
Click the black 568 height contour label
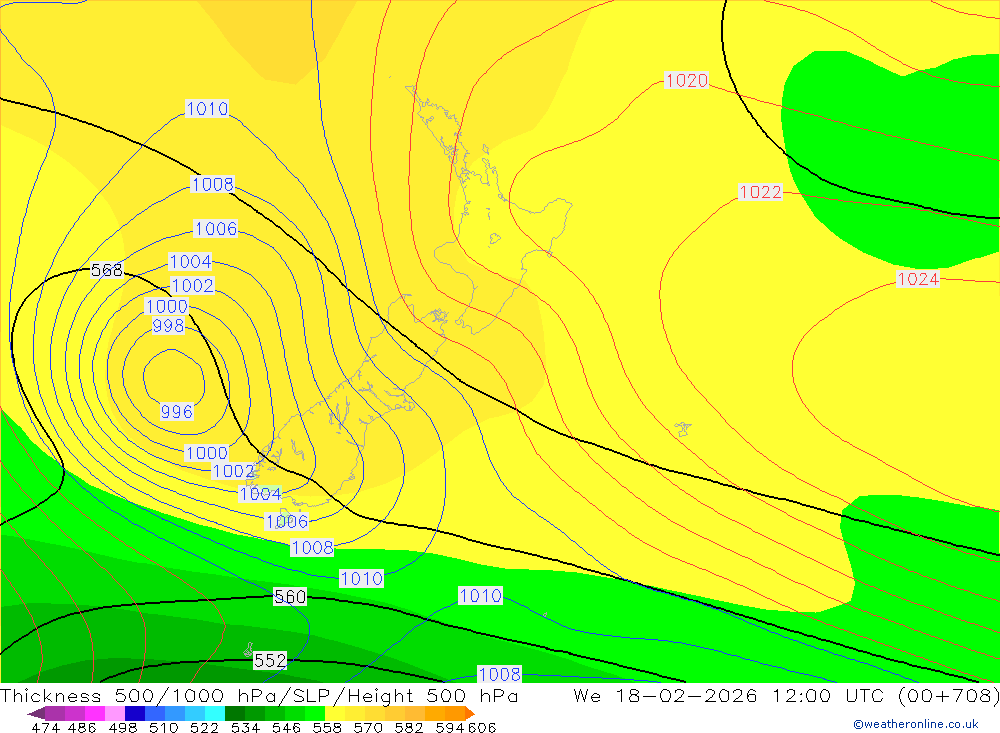point(107,270)
